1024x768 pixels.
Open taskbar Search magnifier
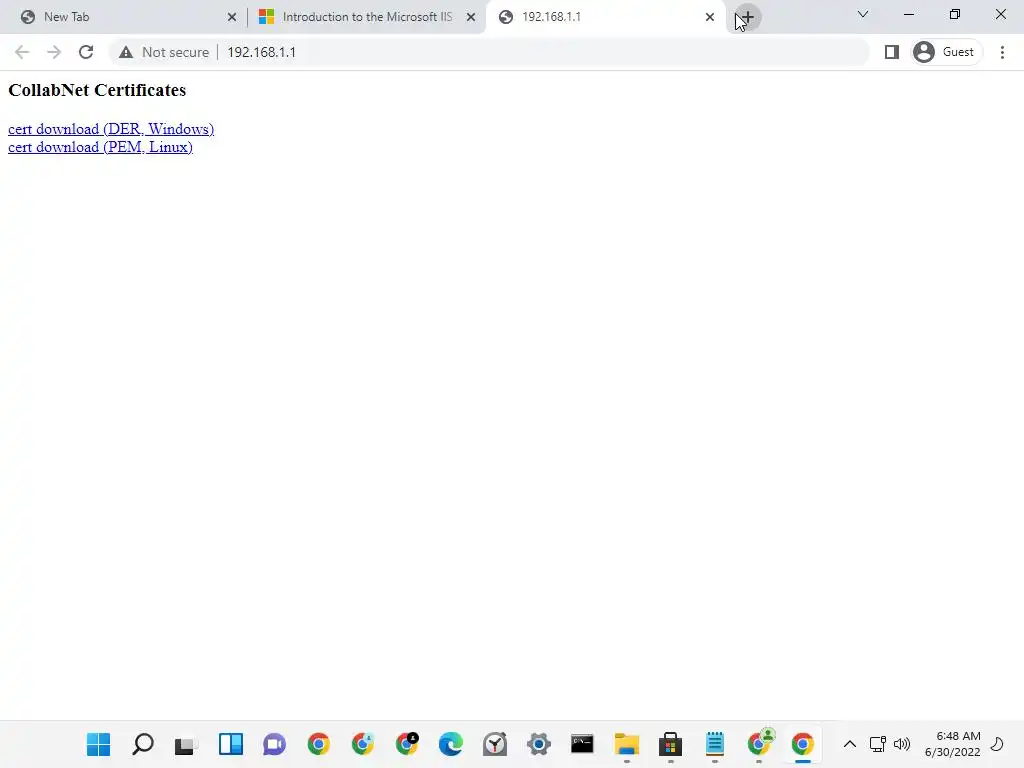click(143, 744)
